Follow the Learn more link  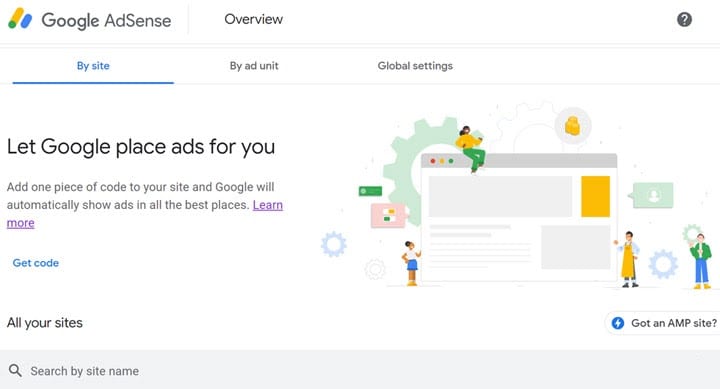[268, 205]
